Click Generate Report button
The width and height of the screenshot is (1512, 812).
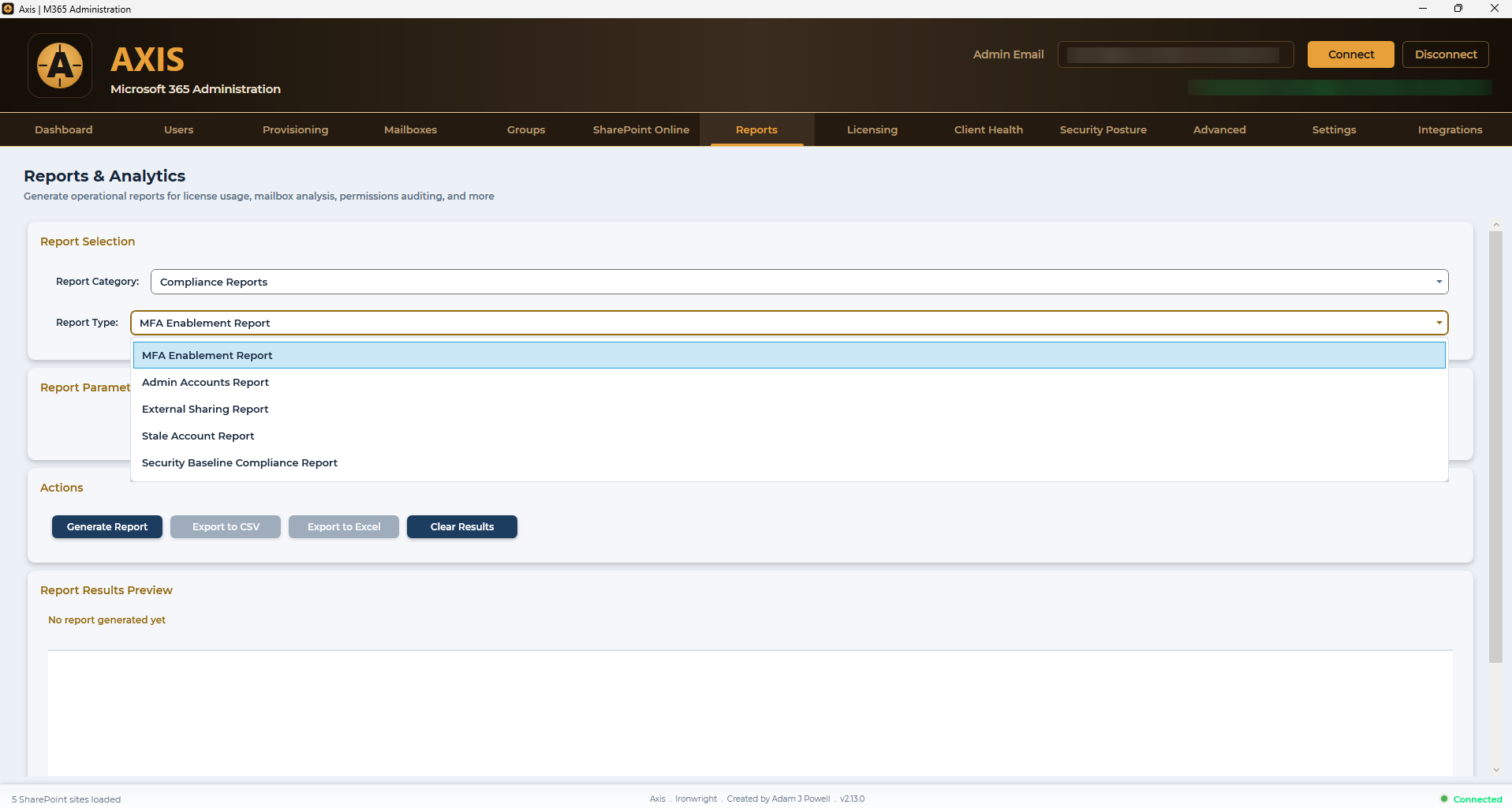[x=107, y=526]
